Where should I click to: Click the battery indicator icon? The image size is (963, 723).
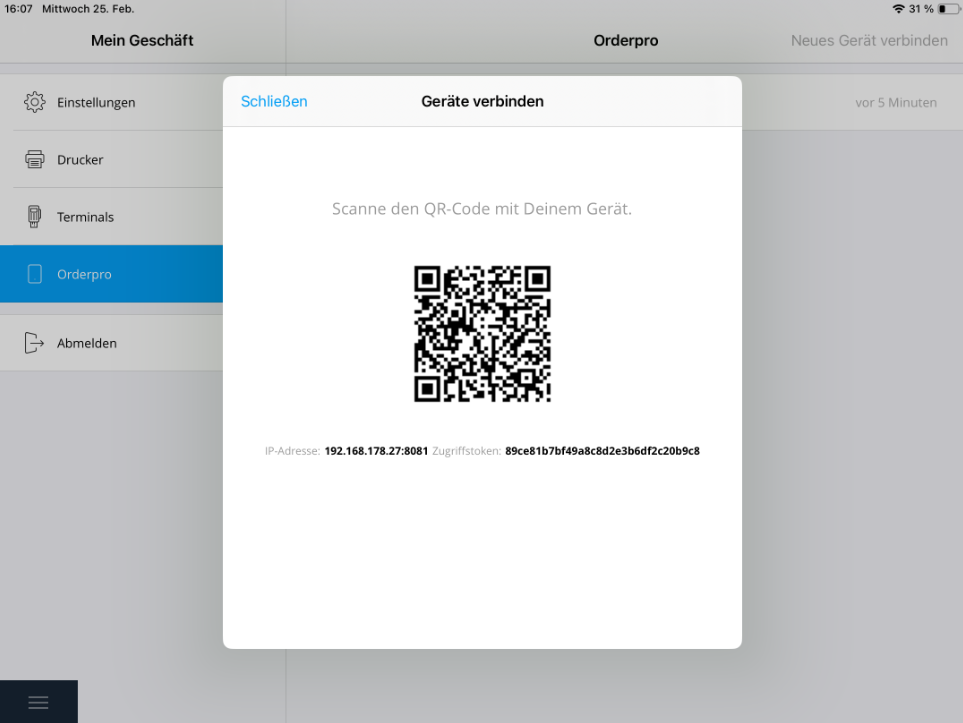pos(948,9)
